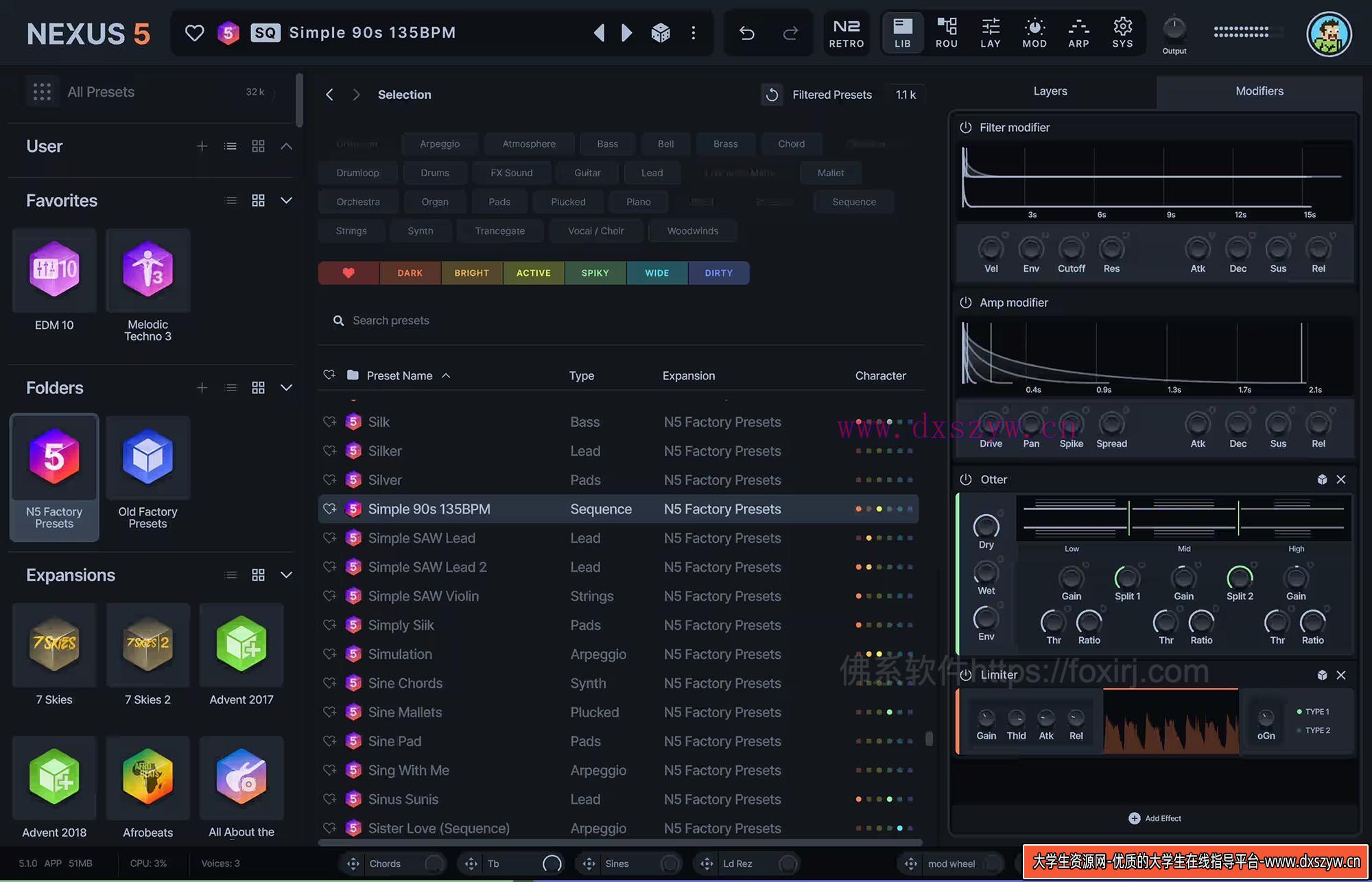Expand the Favorites section chevron
This screenshot has height=882, width=1372.
[x=287, y=200]
